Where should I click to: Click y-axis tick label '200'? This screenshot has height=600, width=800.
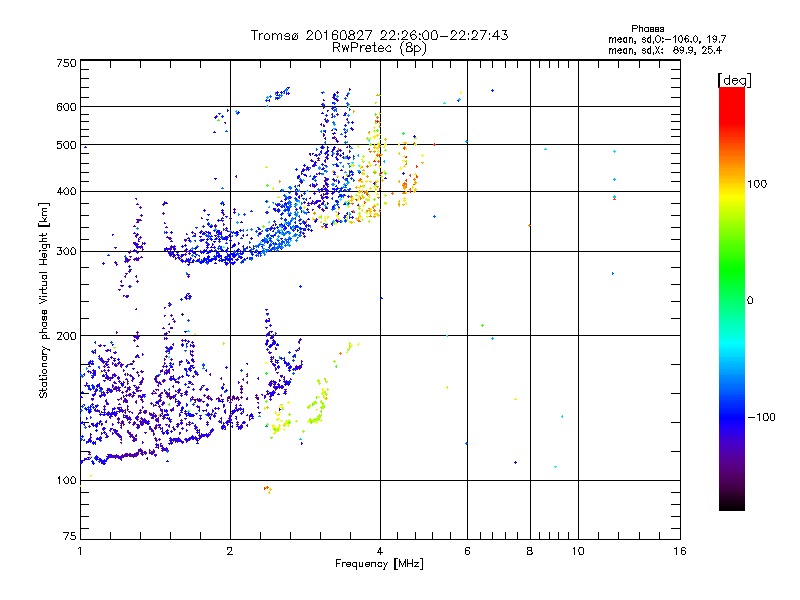coord(66,336)
